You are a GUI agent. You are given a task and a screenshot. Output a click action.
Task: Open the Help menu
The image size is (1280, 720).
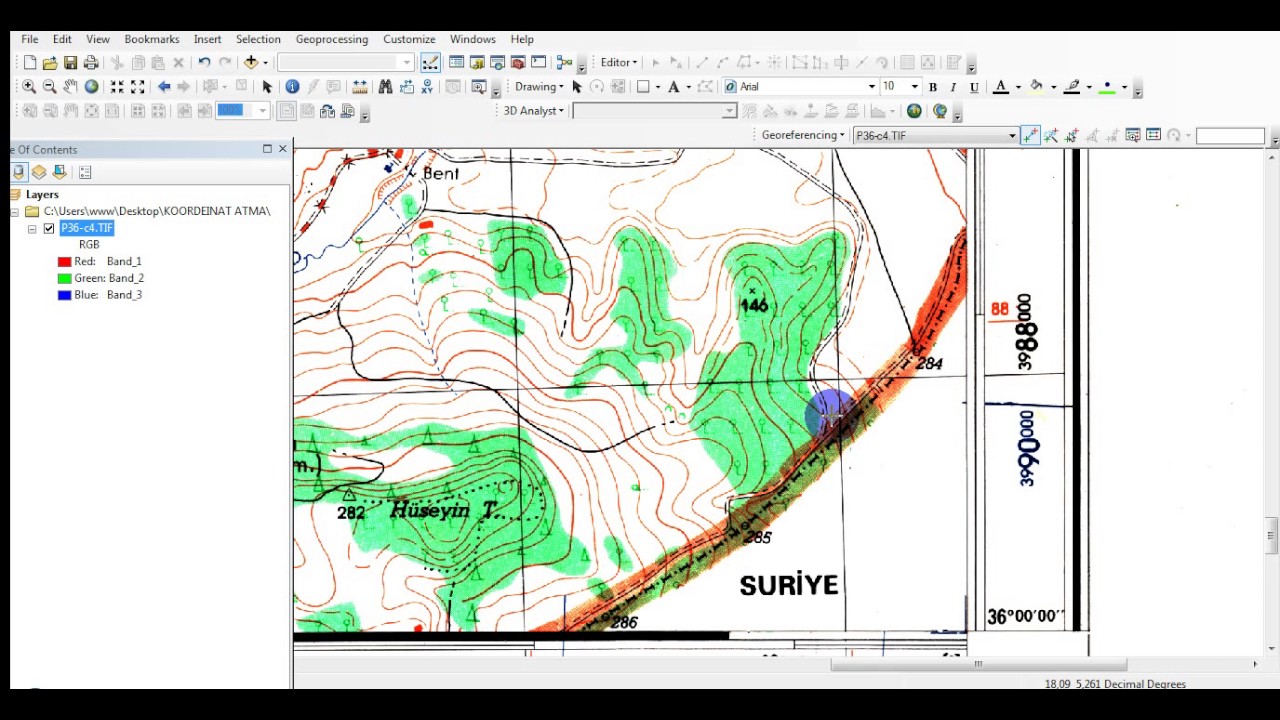(x=522, y=39)
